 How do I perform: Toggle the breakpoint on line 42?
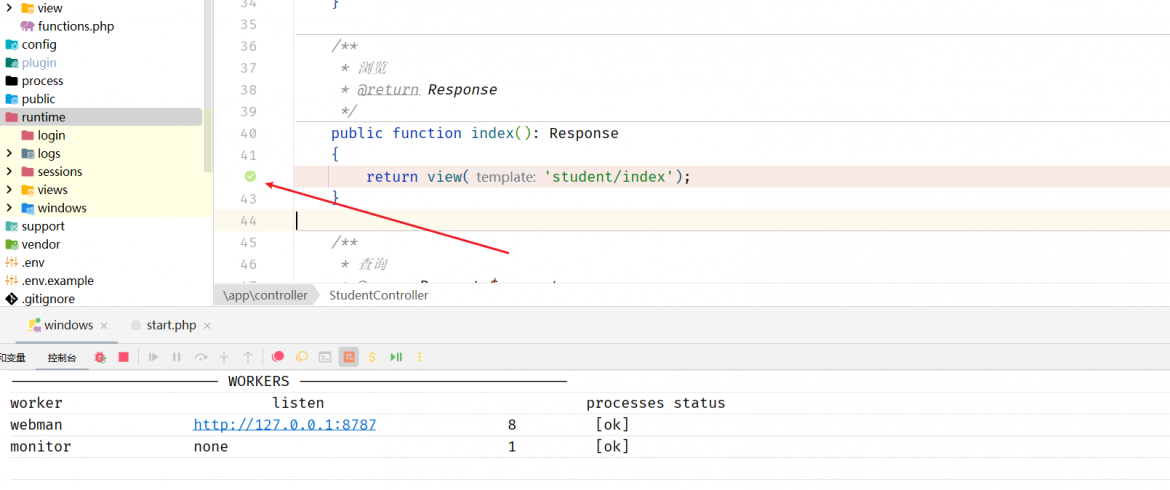251,177
